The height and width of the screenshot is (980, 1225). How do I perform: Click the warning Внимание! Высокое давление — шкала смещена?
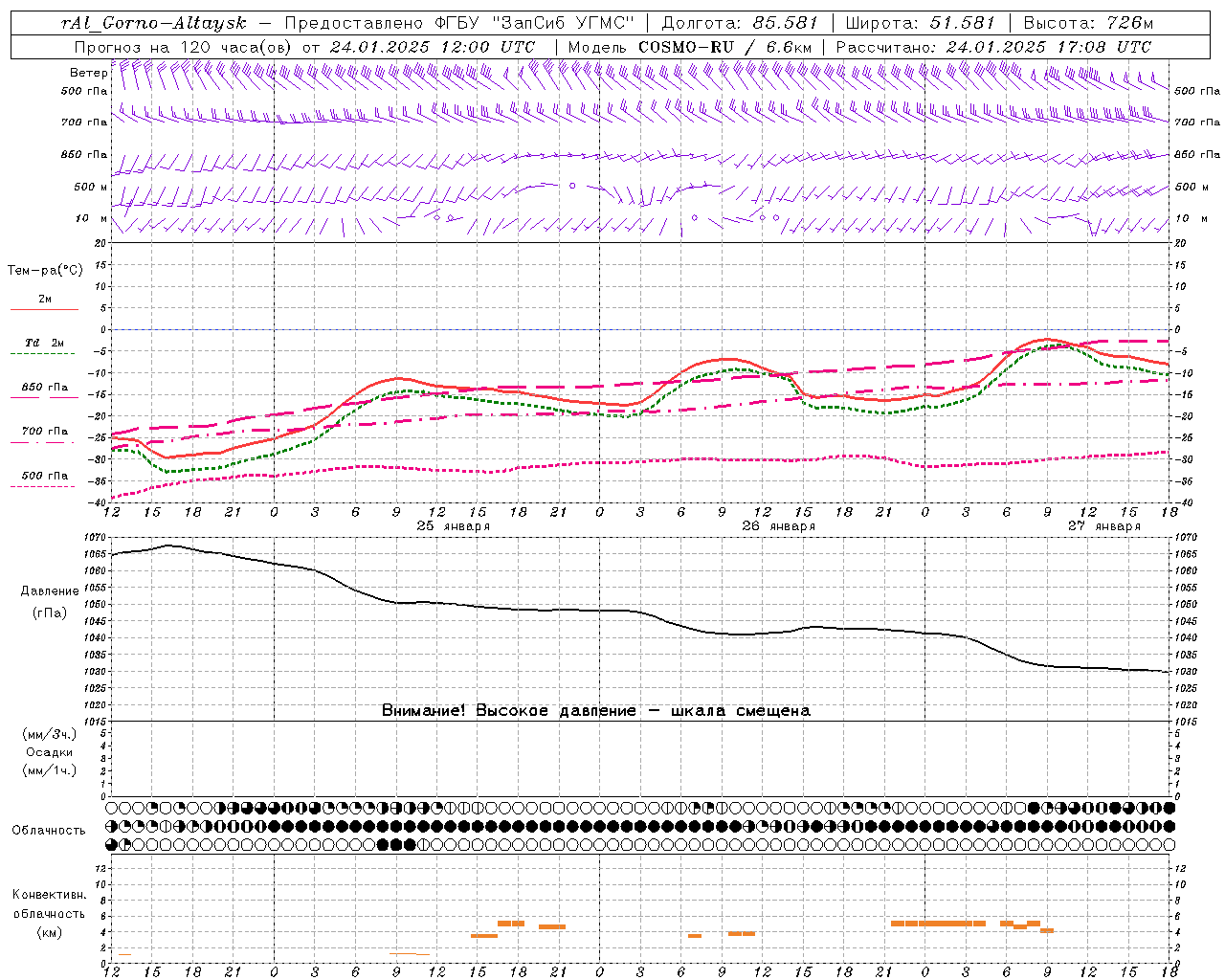[595, 711]
